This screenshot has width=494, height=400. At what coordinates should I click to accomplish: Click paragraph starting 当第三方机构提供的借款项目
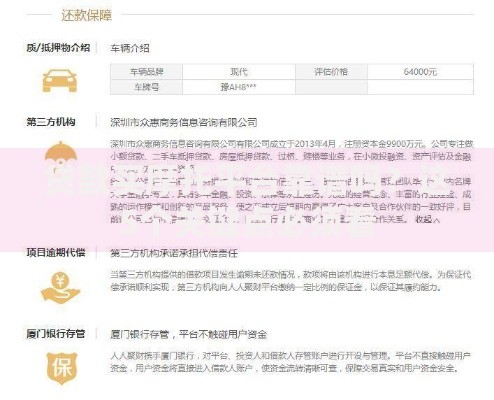pos(291,281)
